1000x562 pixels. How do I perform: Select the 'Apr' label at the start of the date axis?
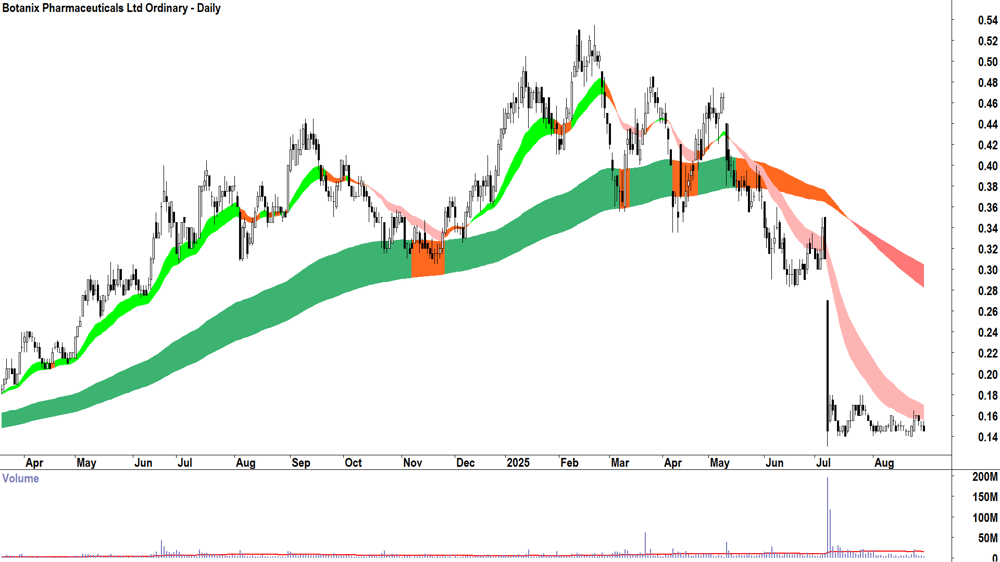[34, 463]
